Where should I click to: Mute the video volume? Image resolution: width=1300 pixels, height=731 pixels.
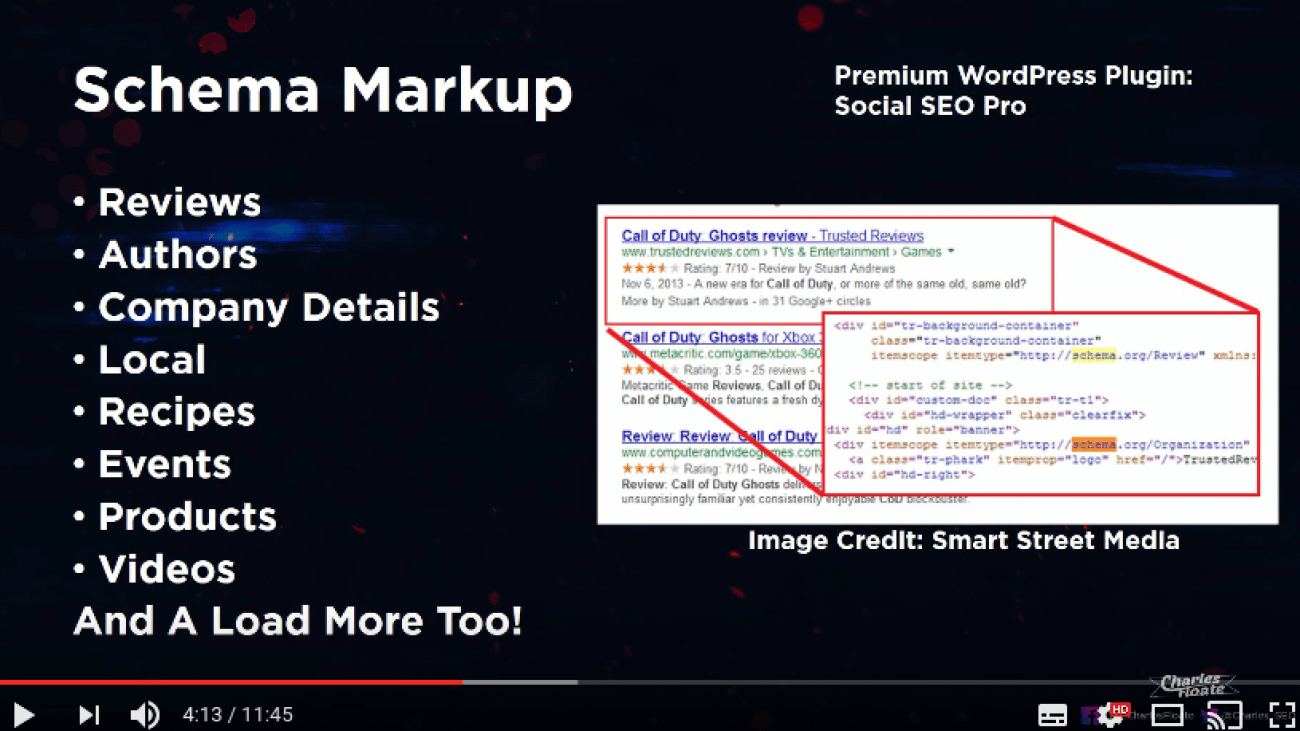[145, 715]
